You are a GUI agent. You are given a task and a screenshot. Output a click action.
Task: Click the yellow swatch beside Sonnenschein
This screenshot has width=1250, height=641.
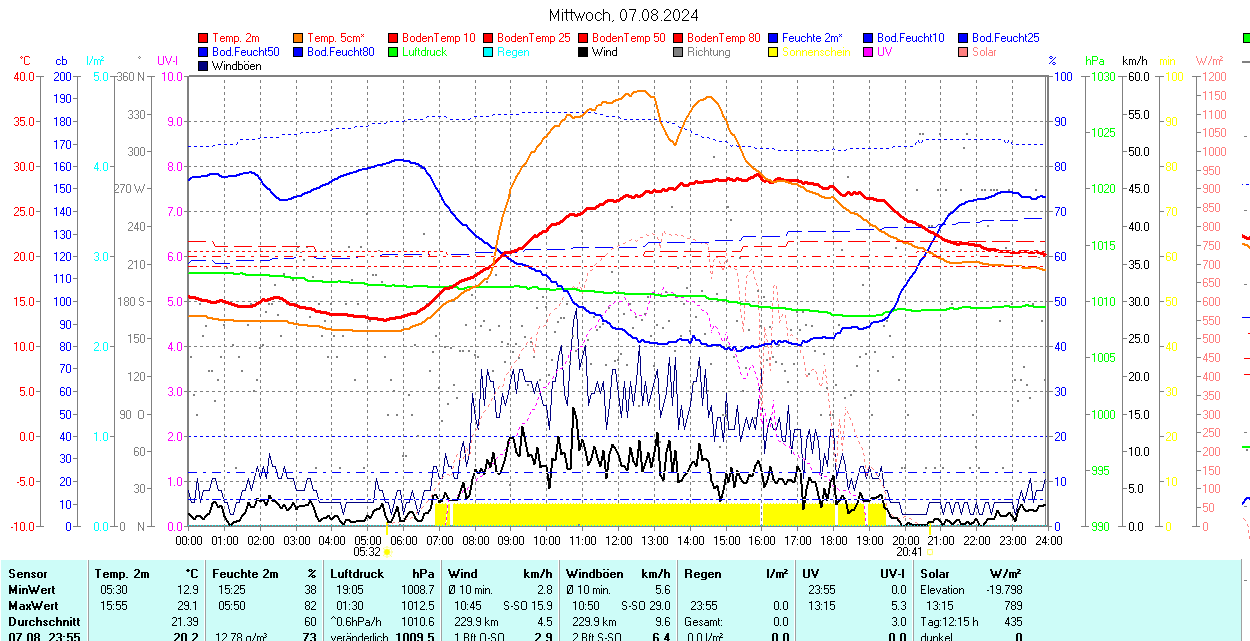pyautogui.click(x=774, y=52)
